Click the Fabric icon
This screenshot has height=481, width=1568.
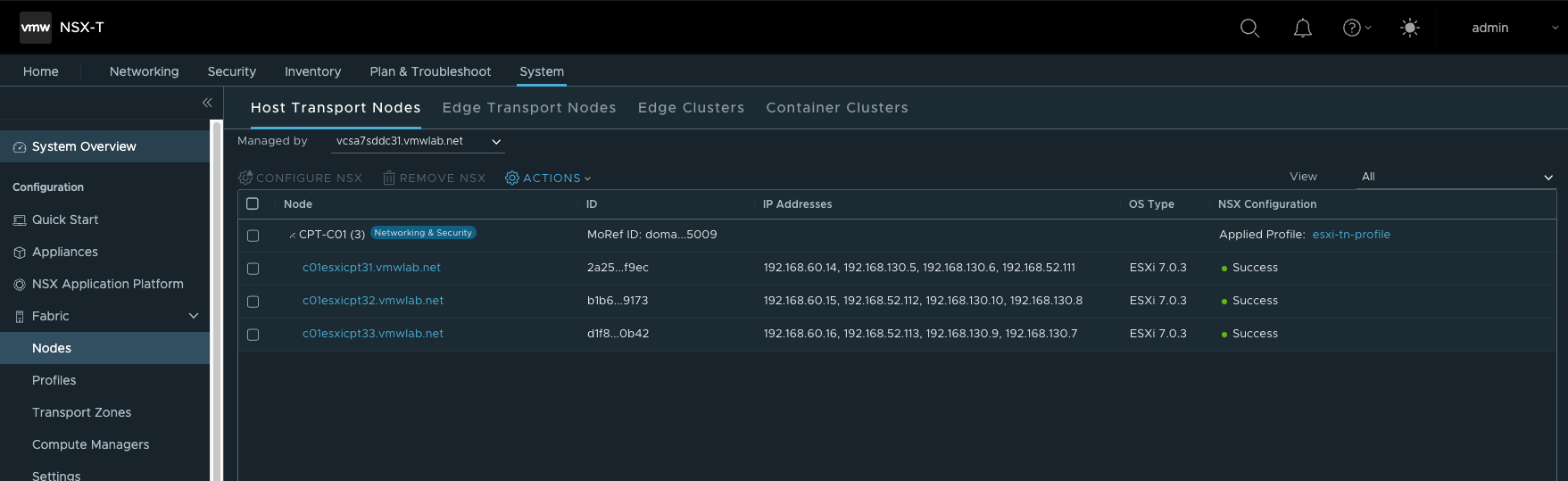click(x=20, y=317)
